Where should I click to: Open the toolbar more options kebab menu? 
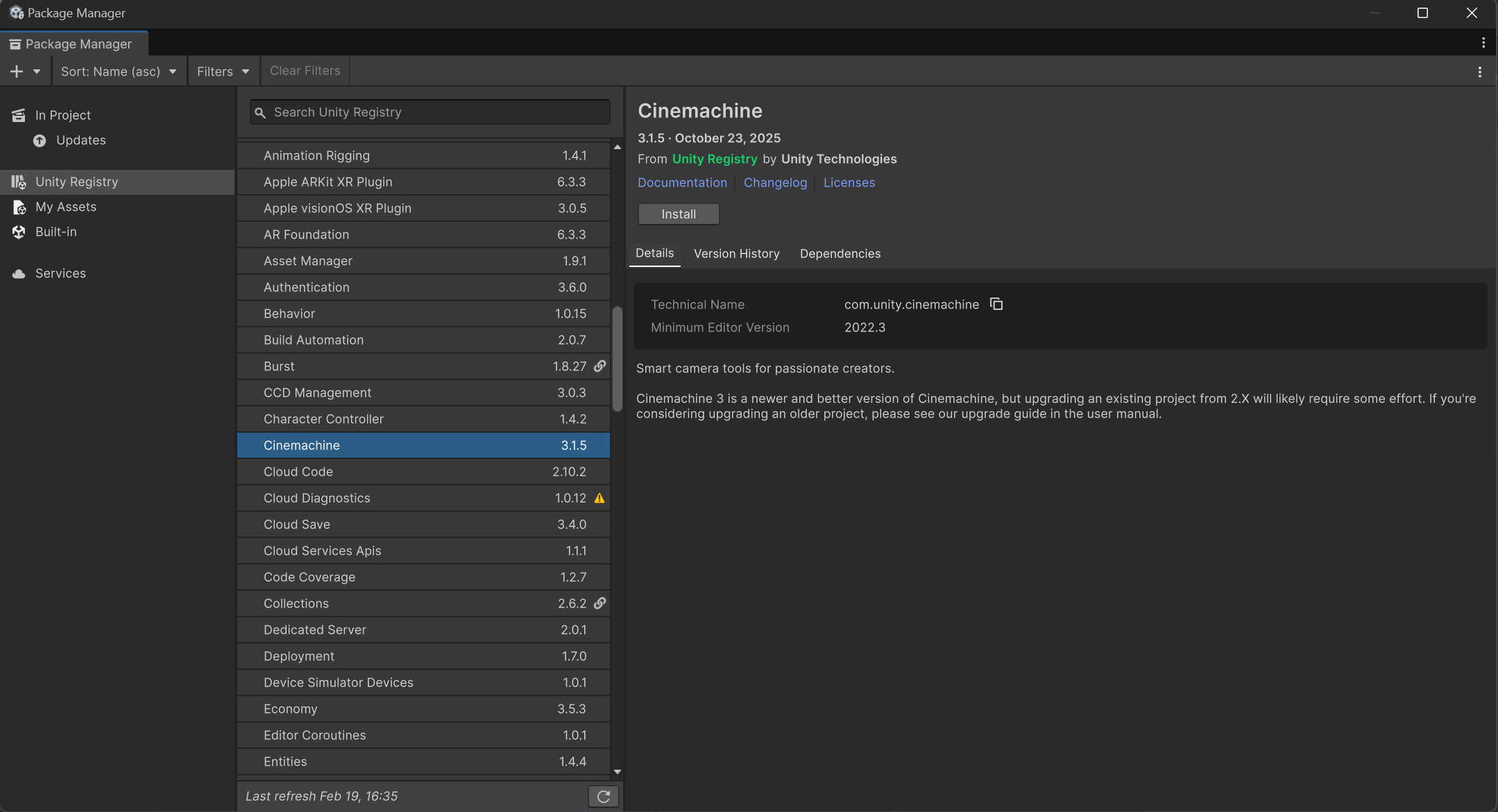pos(1480,72)
